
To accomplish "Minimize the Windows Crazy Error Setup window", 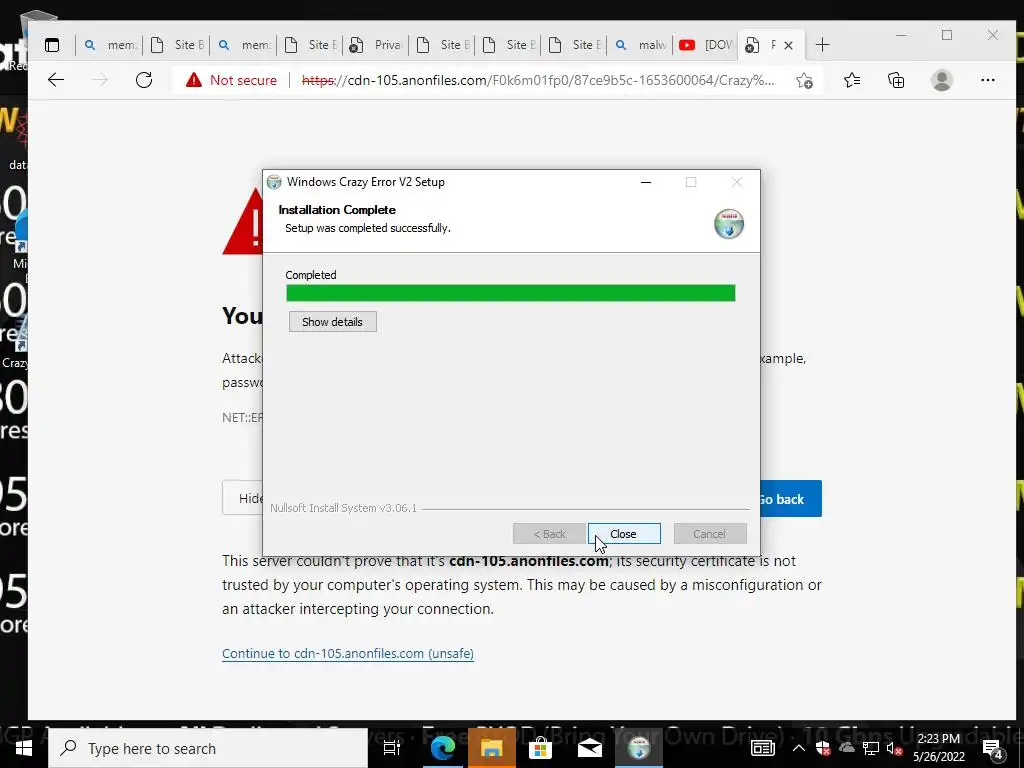I will (x=646, y=182).
